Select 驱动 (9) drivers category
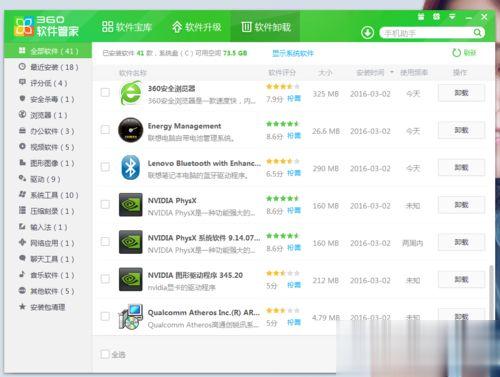 pos(48,179)
